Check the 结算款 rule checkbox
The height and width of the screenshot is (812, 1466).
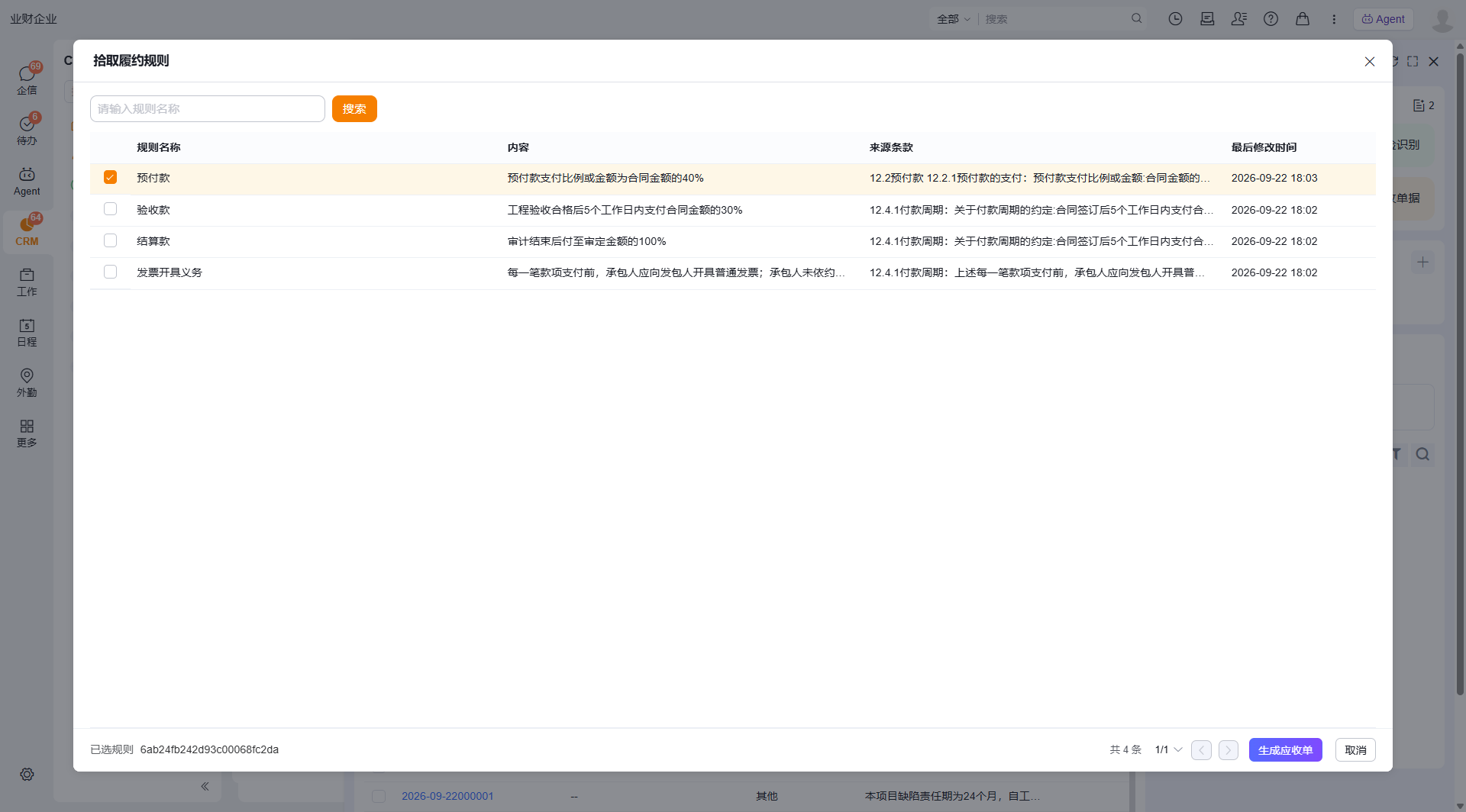[x=110, y=240]
